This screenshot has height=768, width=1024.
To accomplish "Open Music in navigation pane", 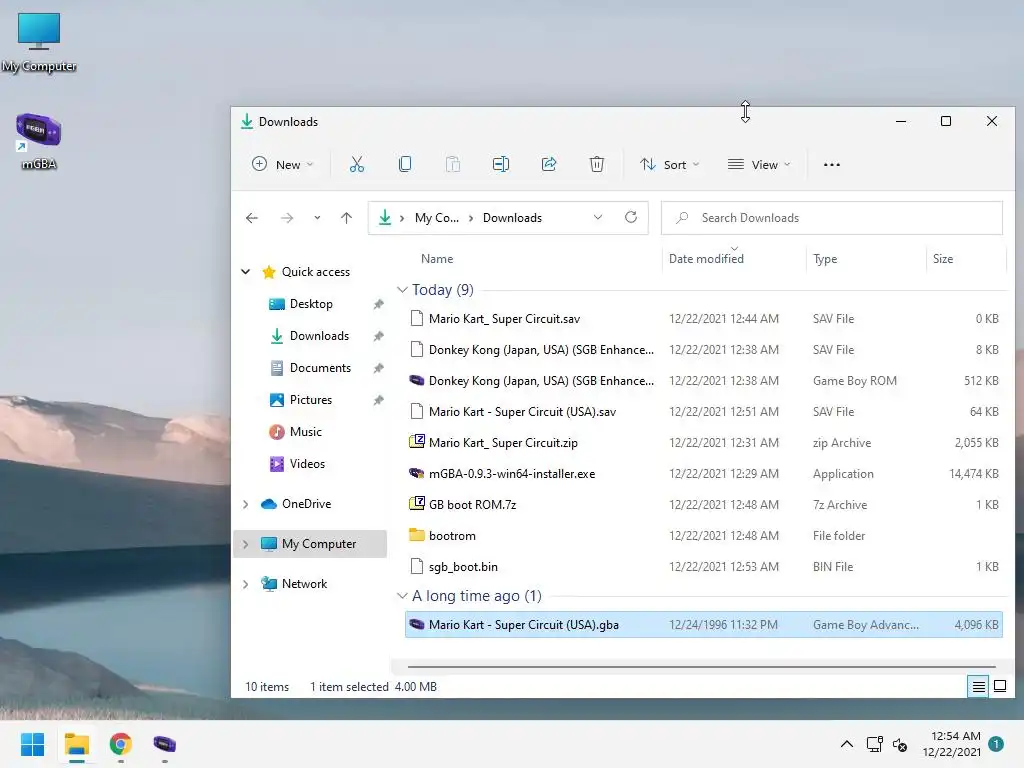I will (306, 432).
